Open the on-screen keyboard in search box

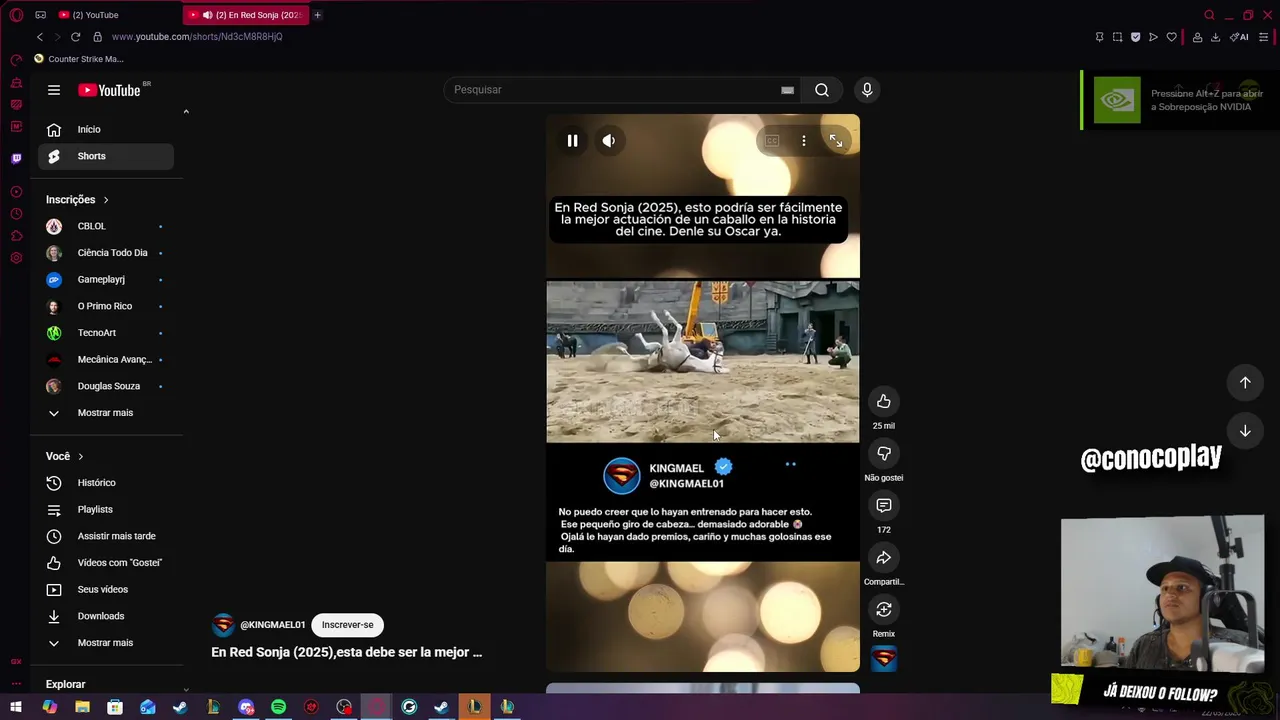pos(788,90)
